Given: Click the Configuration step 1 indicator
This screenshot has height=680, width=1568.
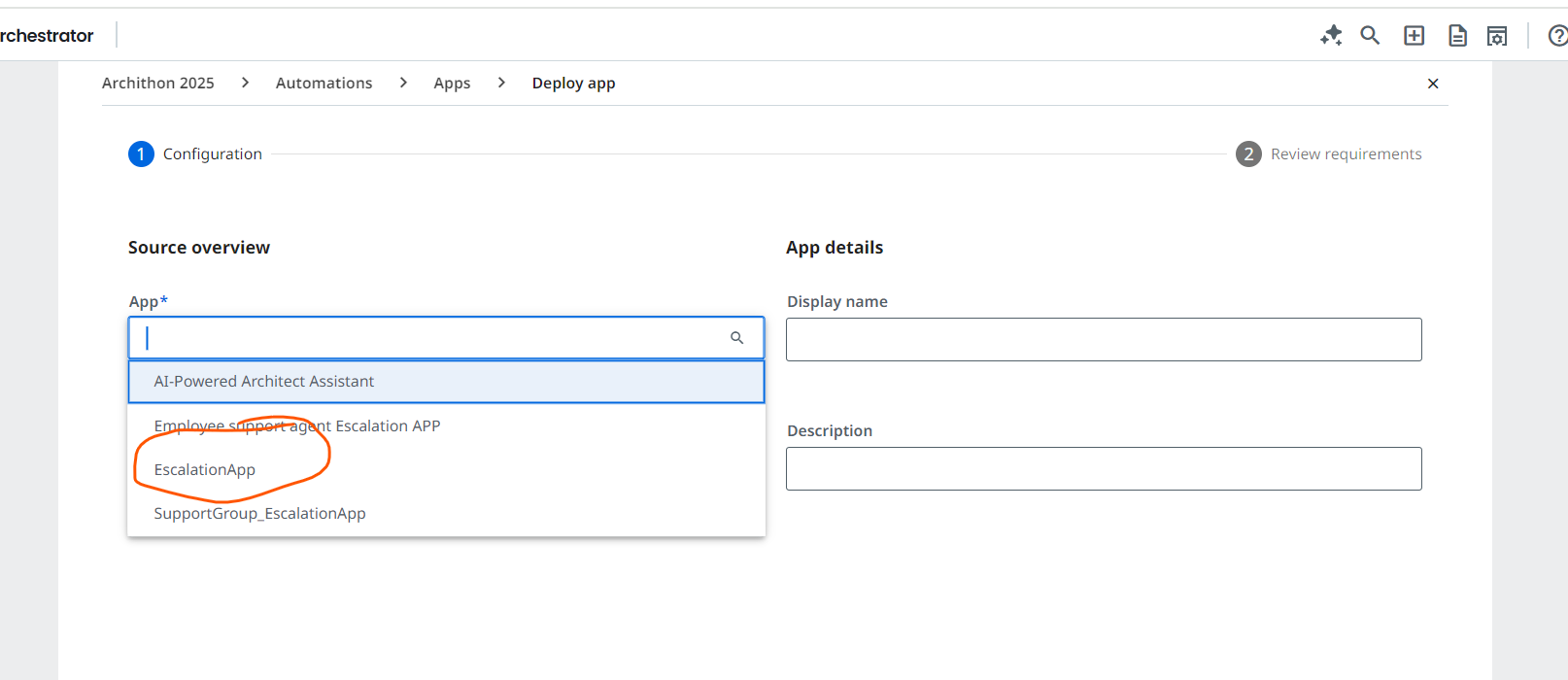Looking at the screenshot, I should click(x=141, y=154).
